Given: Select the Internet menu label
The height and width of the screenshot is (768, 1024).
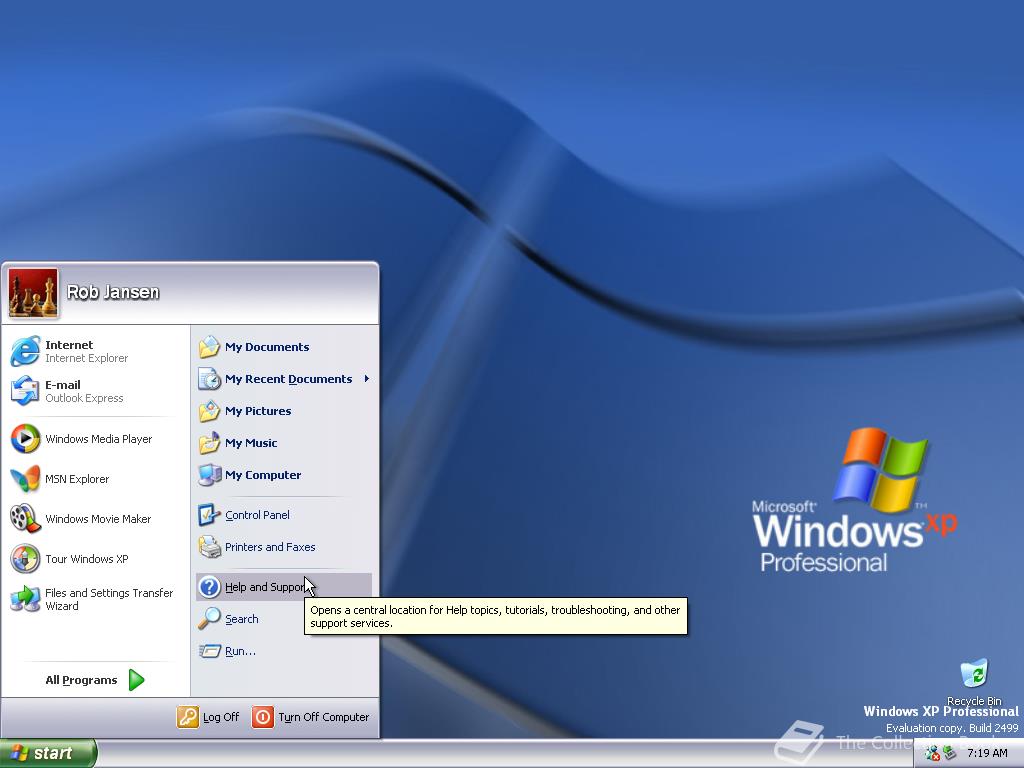Looking at the screenshot, I should [69, 345].
